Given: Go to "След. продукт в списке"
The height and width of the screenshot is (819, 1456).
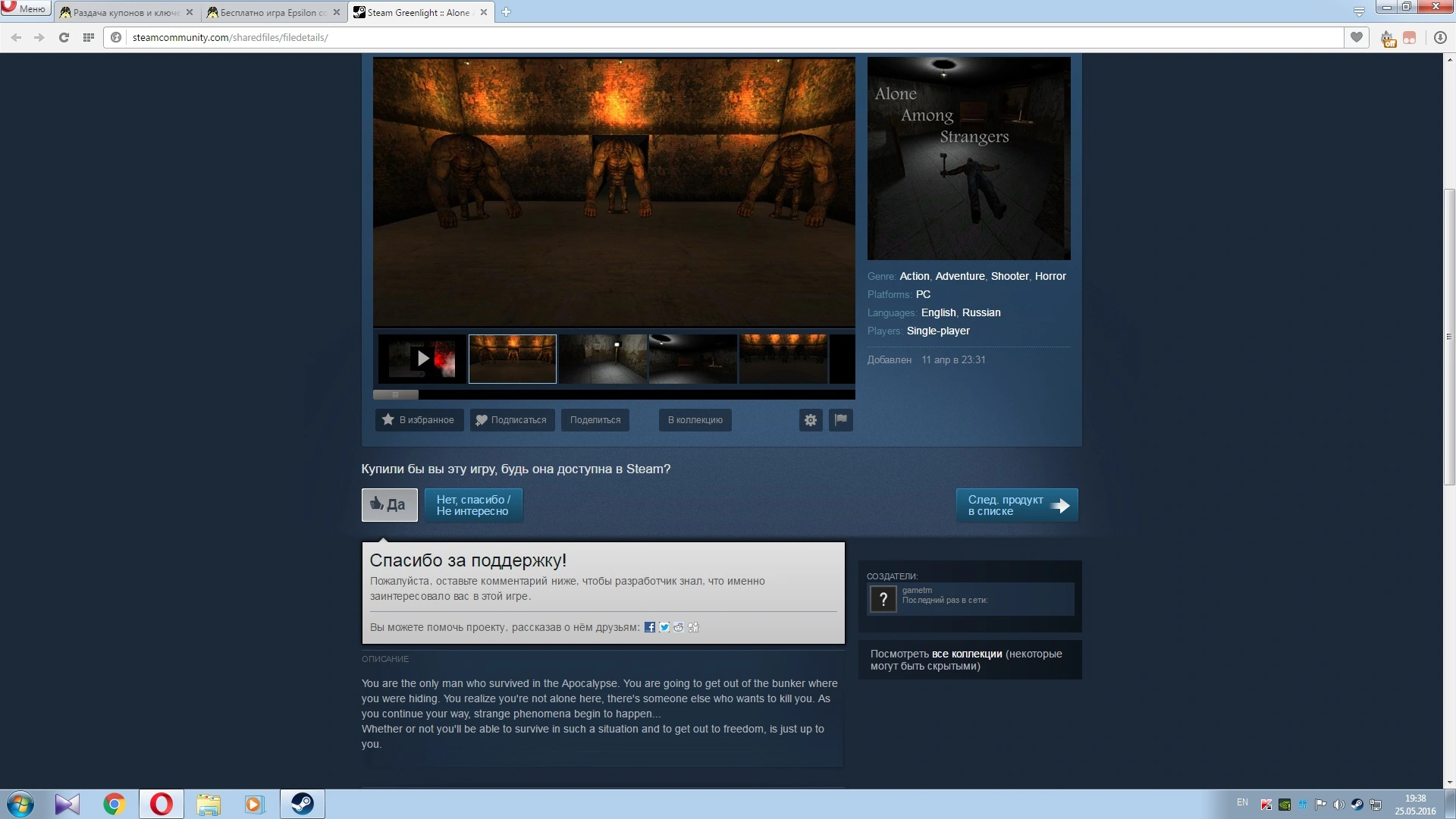Looking at the screenshot, I should (1017, 505).
